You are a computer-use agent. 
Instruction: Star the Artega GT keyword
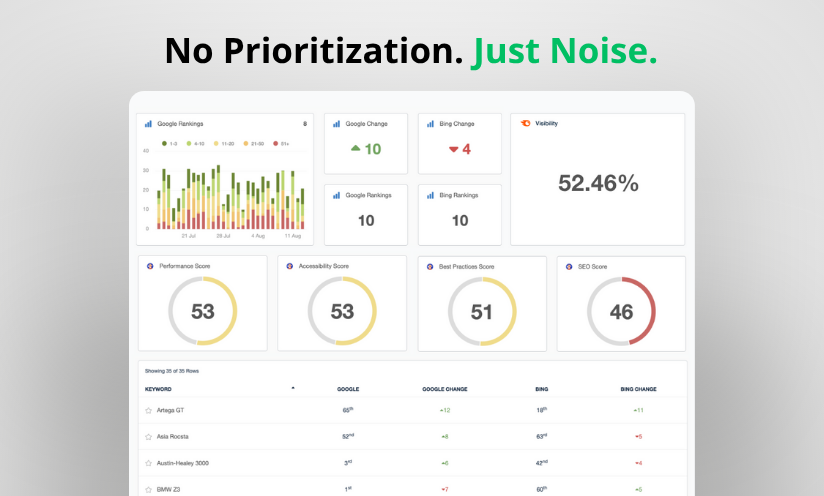tap(149, 410)
